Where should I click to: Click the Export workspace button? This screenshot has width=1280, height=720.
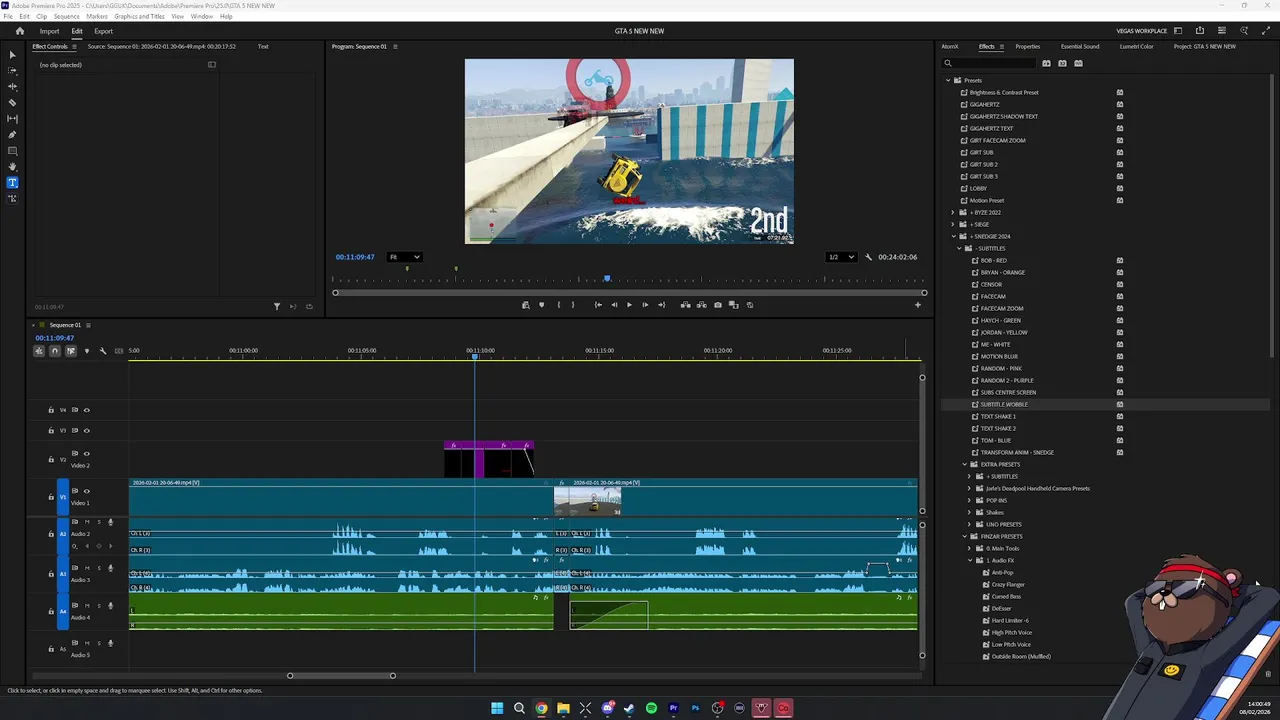point(104,31)
